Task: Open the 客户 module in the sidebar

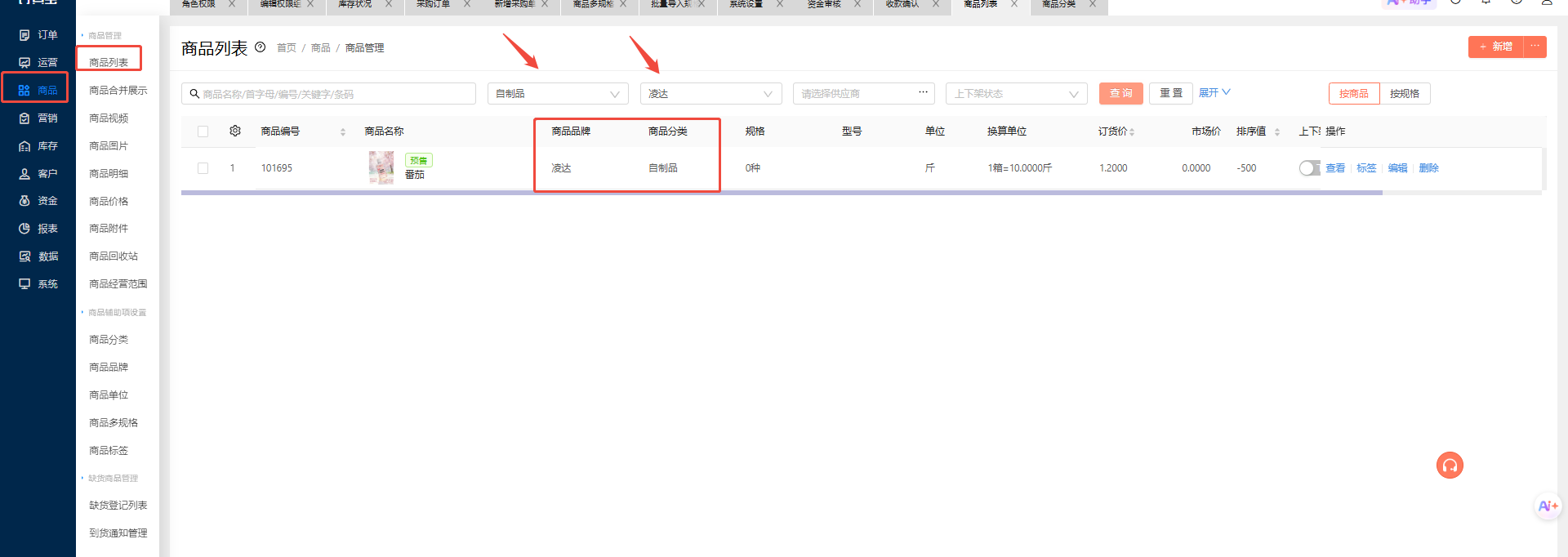Action: tap(38, 174)
